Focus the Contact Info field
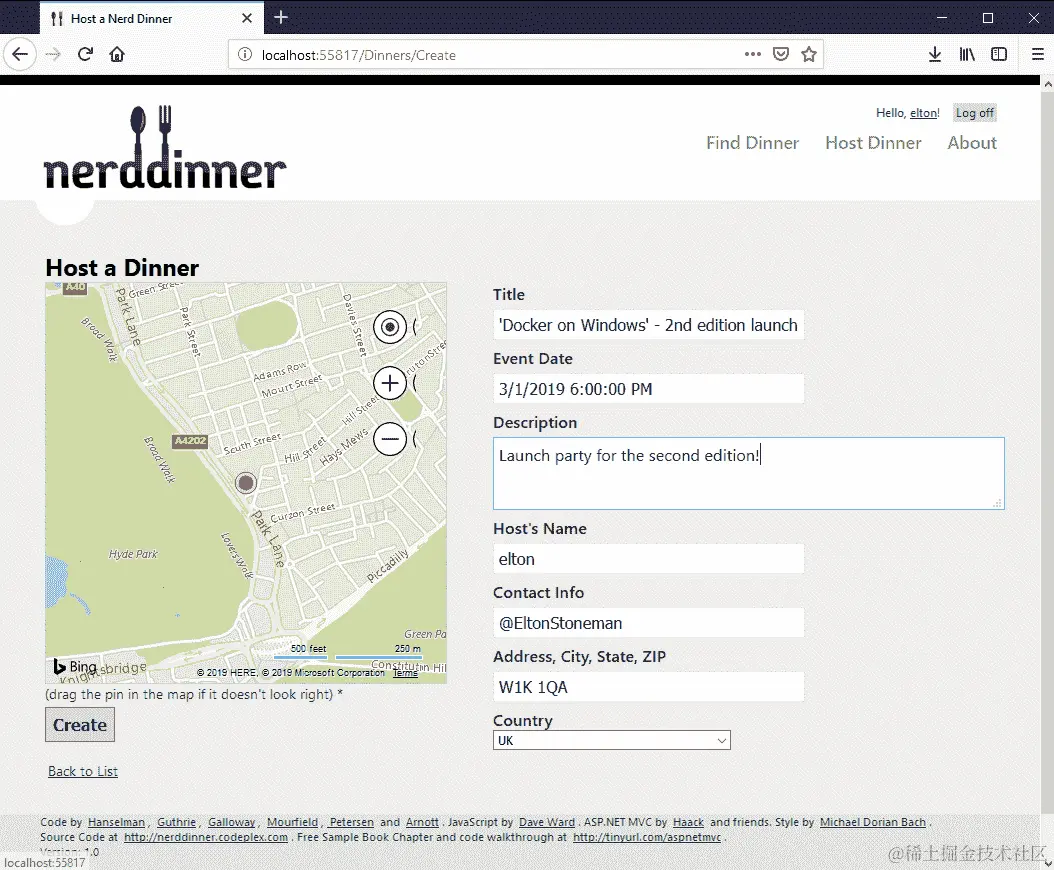Screen dimensions: 1054x870 [648, 623]
